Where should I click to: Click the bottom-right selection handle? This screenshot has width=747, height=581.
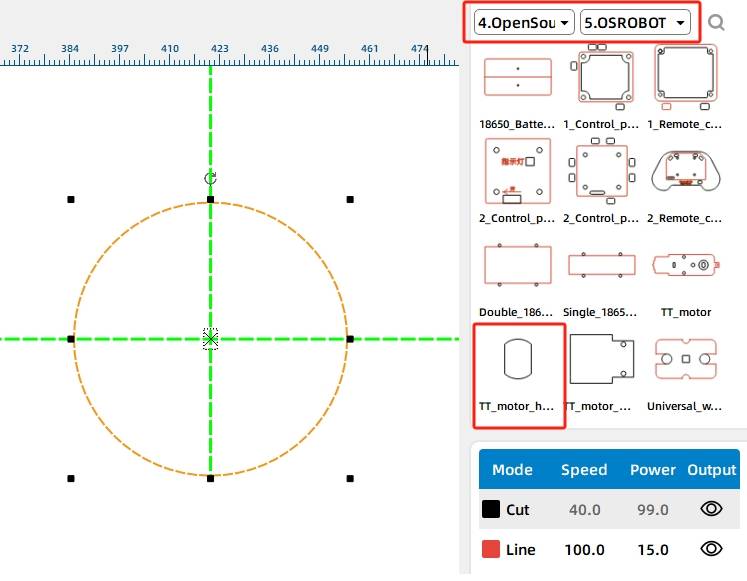pos(350,479)
